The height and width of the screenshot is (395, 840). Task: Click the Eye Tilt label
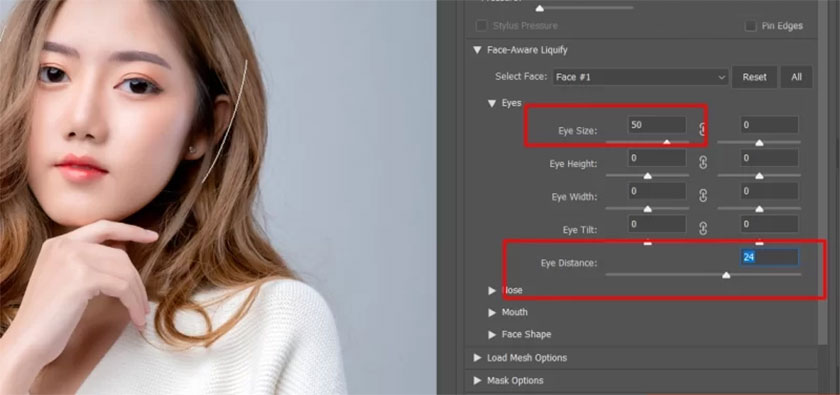coord(580,230)
